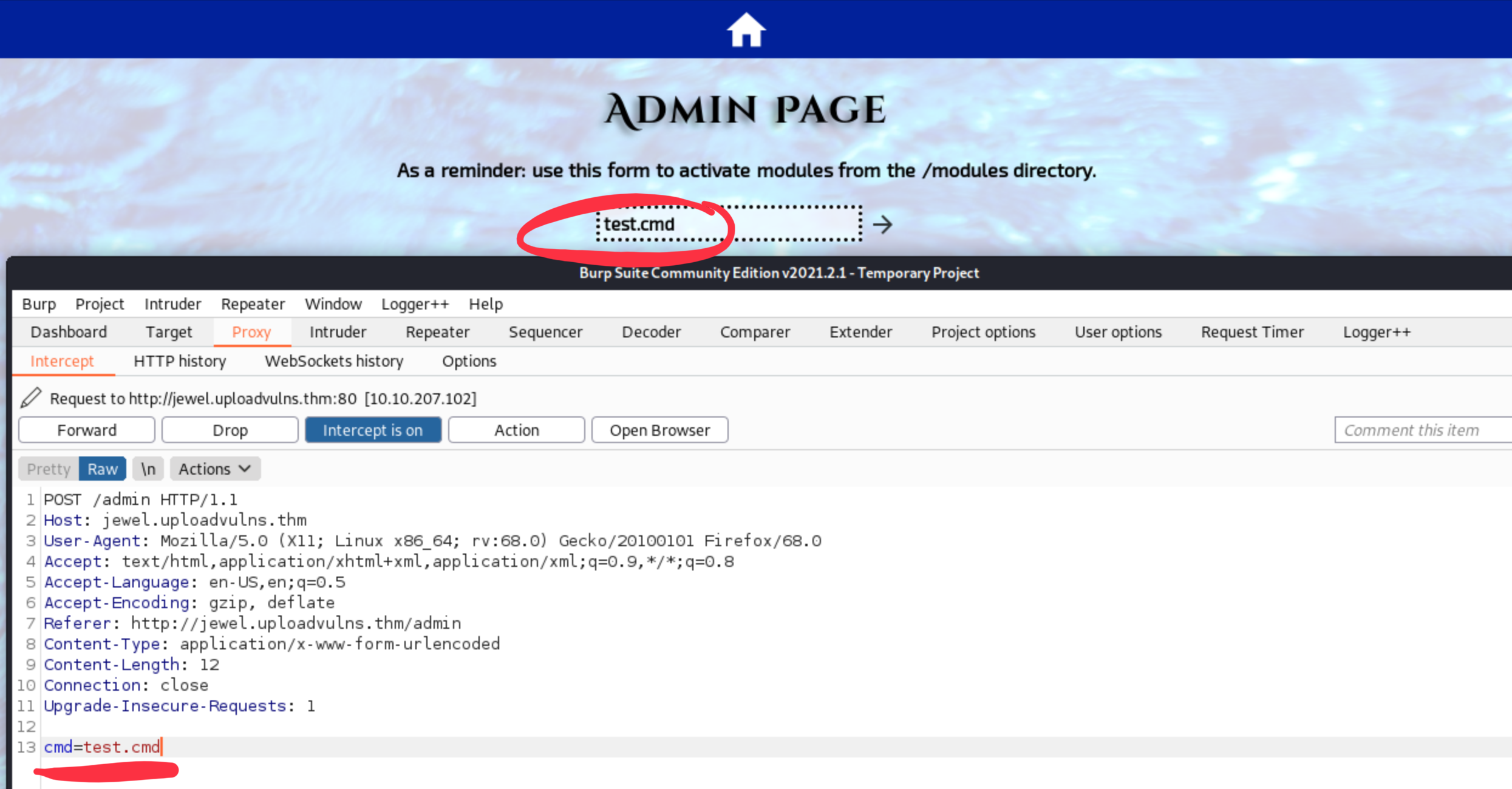
Task: Switch to the HTTP history tab
Action: 179,361
